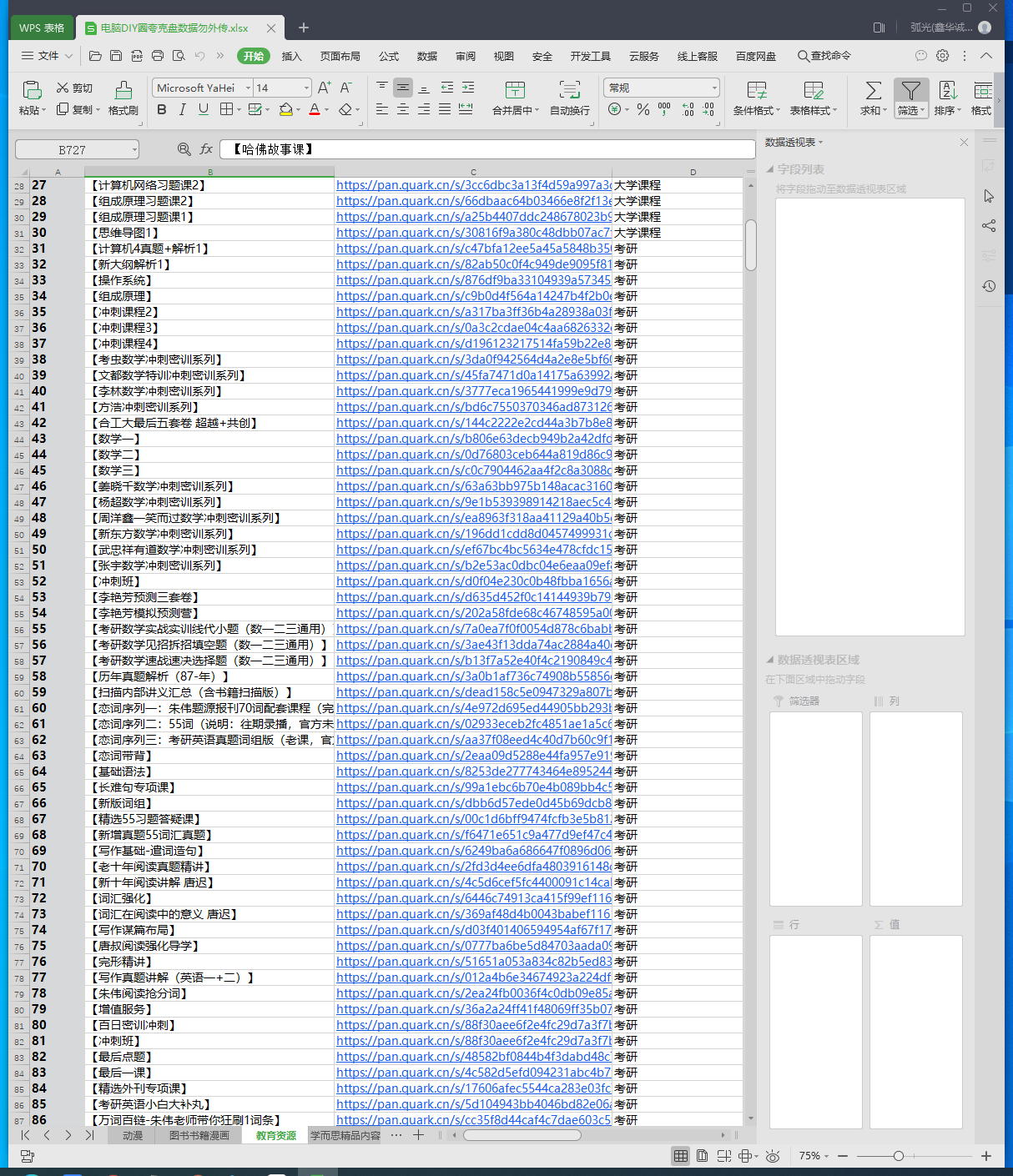
Task: Open the 文件 menu
Action: click(47, 56)
